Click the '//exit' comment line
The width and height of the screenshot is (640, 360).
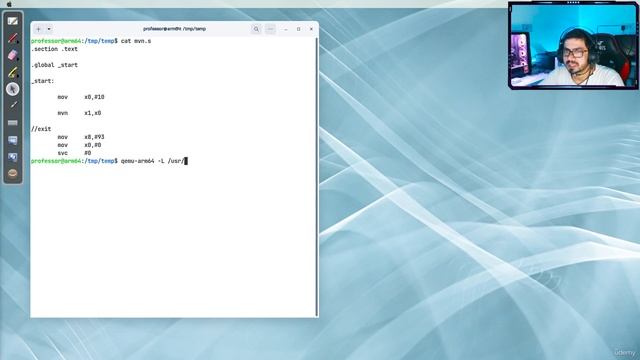pyautogui.click(x=41, y=129)
